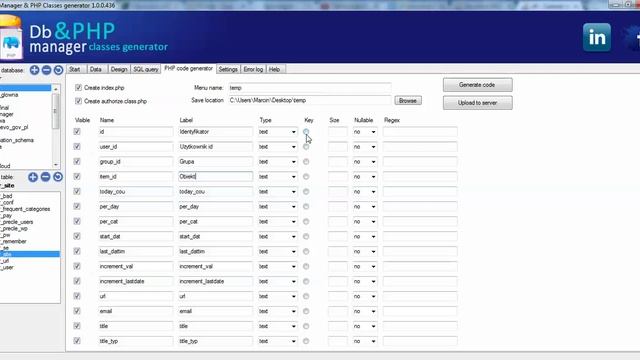Image resolution: width=640 pixels, height=360 pixels.
Task: Select the _precle_users table in list
Action: click(17, 222)
